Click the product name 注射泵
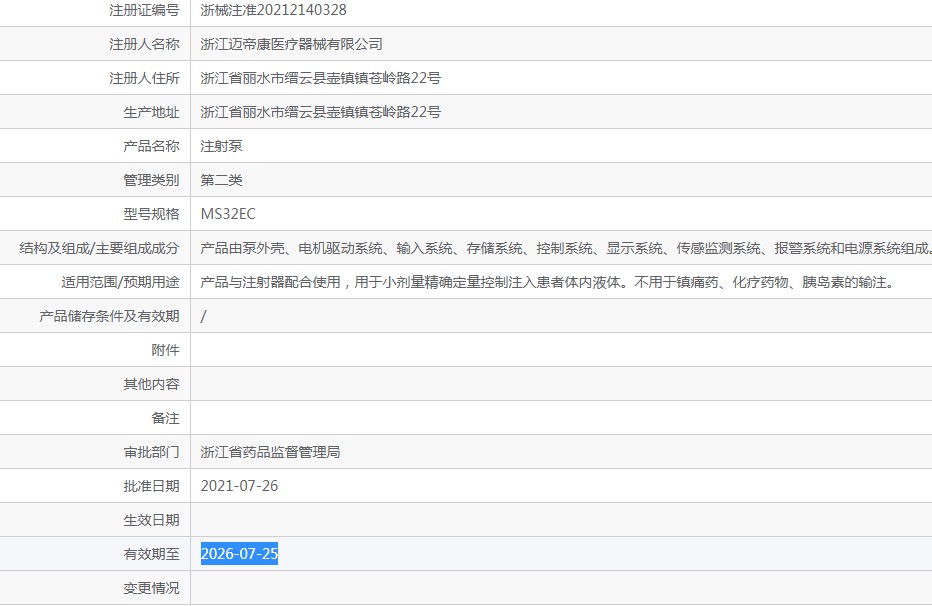This screenshot has height=606, width=932. point(221,146)
